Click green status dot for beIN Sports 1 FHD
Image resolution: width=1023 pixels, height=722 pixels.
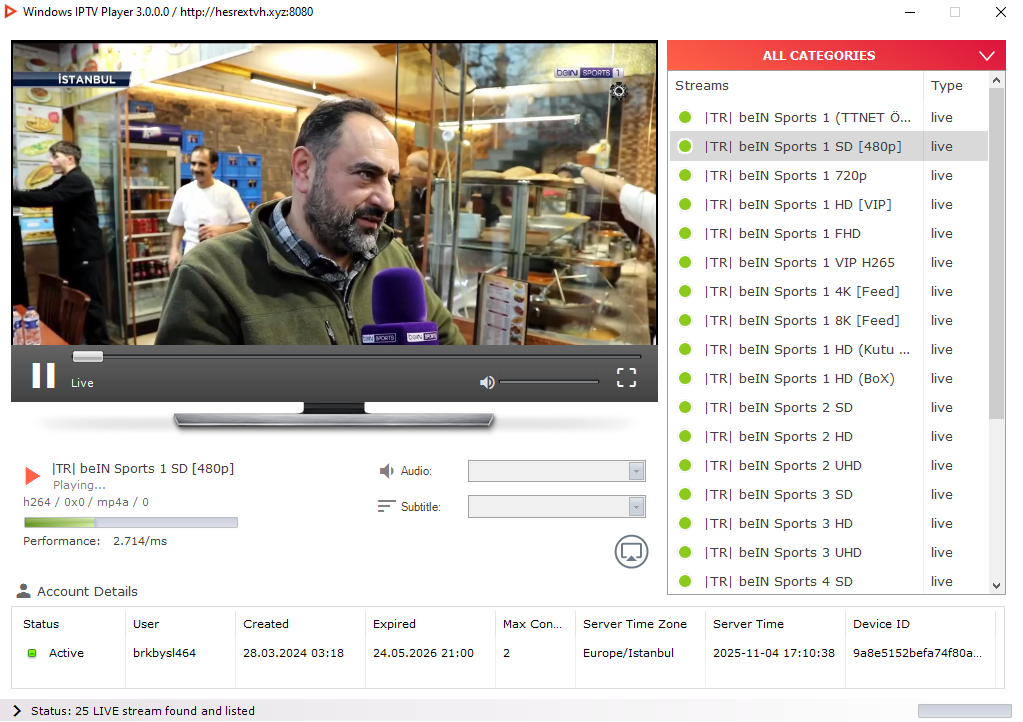coord(685,233)
